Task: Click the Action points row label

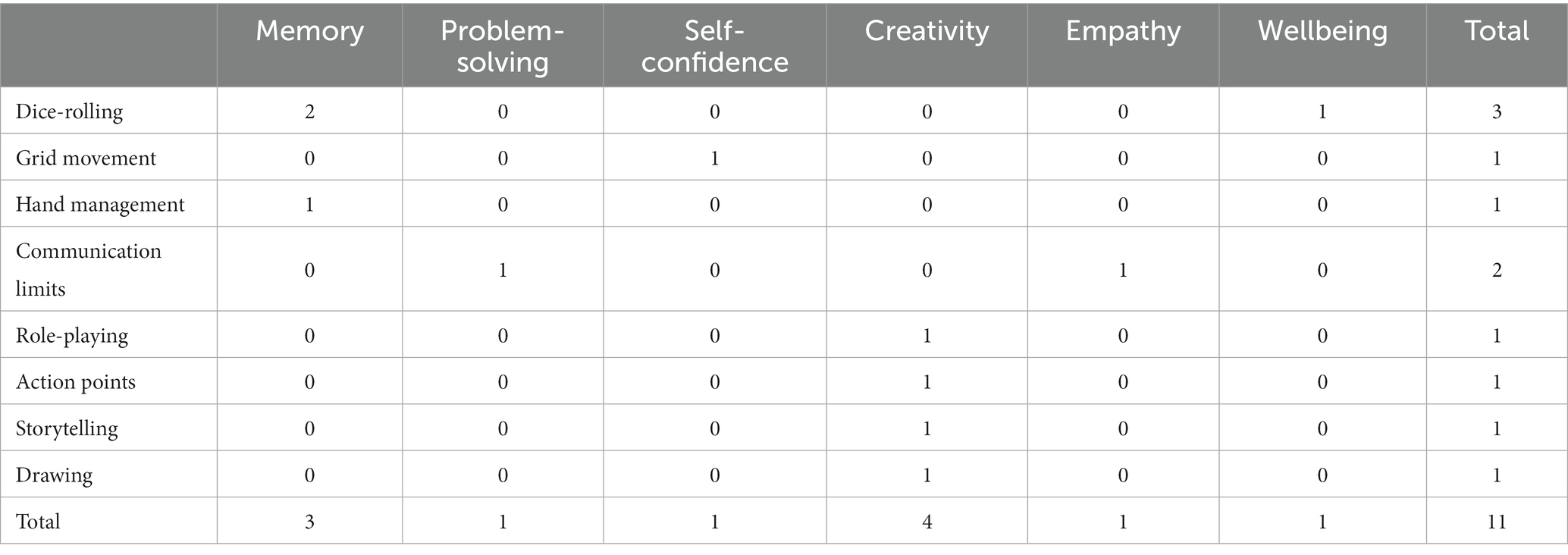Action: [76, 382]
